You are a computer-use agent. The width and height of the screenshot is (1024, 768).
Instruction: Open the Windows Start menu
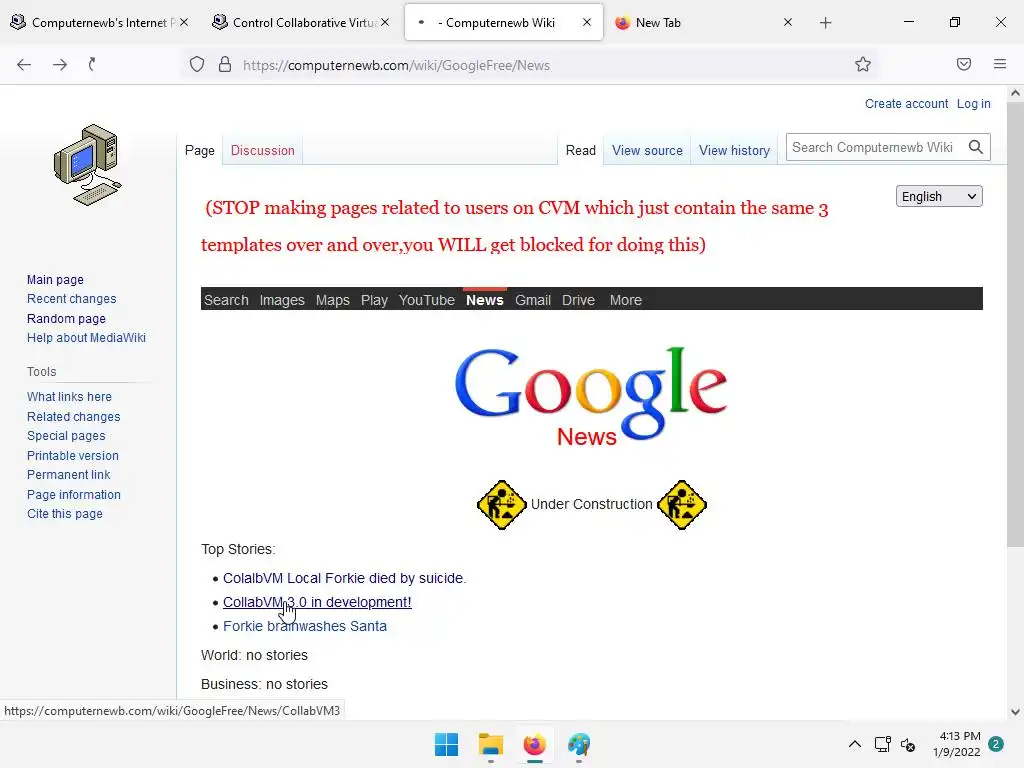click(x=447, y=744)
